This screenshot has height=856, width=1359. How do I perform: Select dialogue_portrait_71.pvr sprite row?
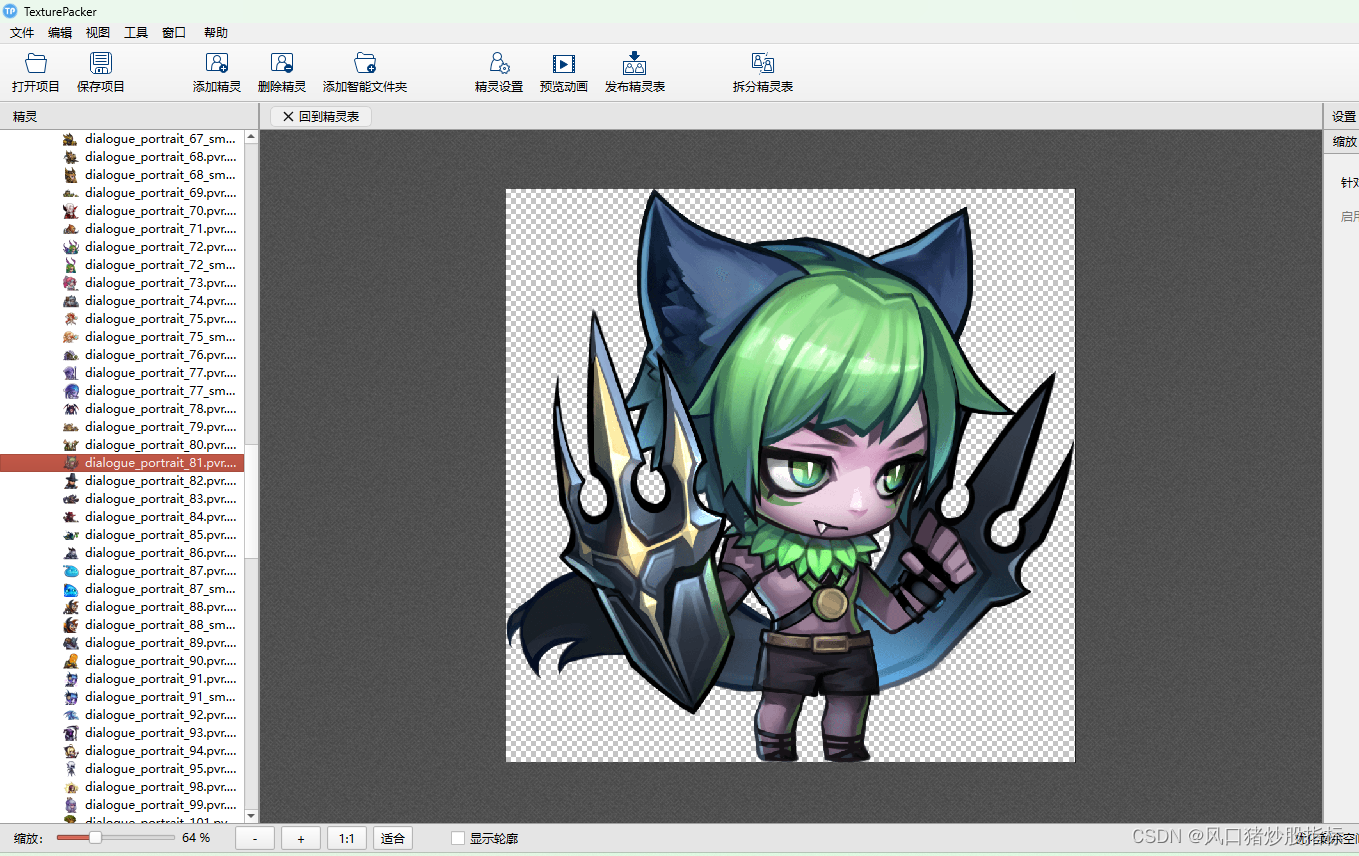coord(122,229)
